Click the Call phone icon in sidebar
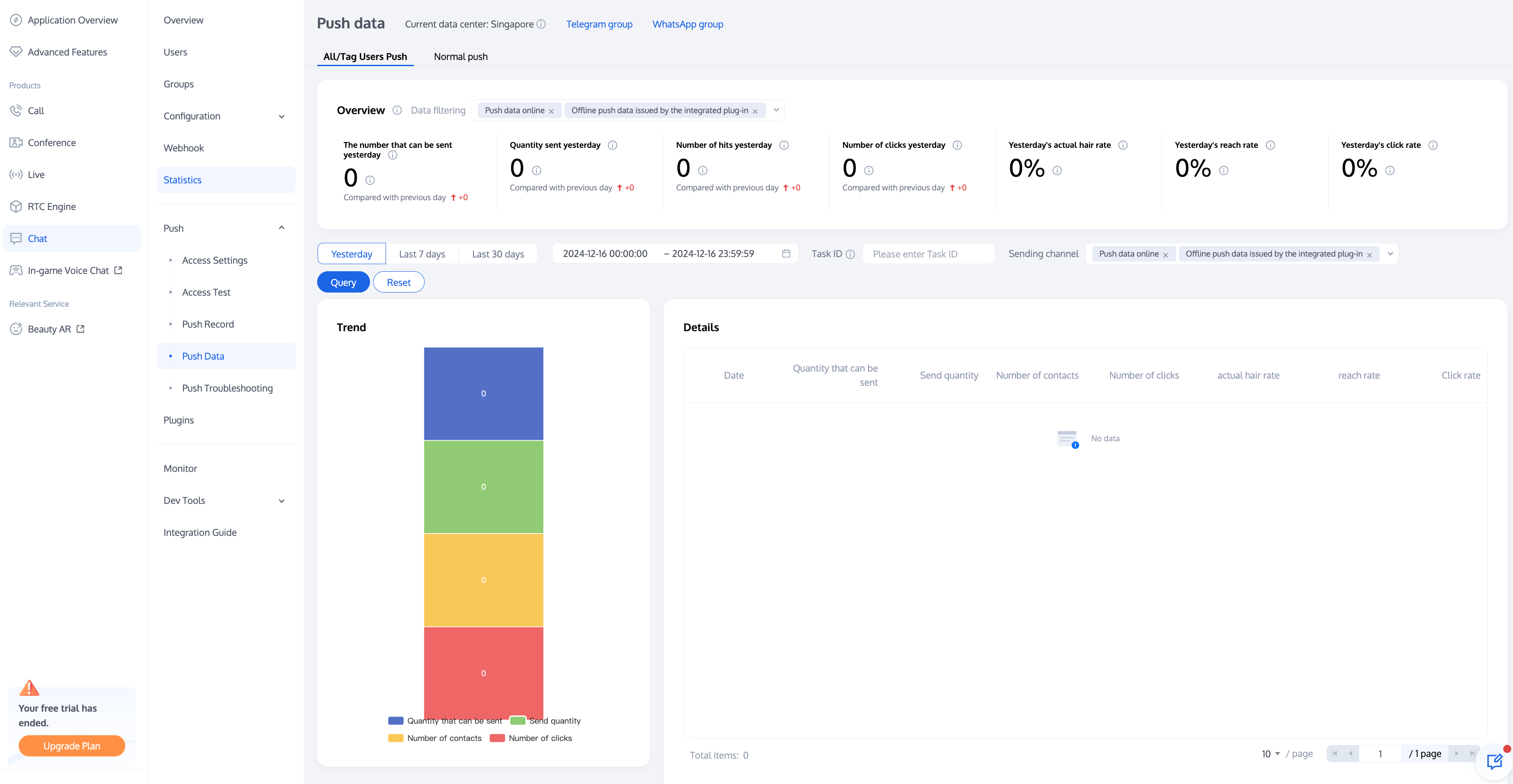 [x=16, y=111]
